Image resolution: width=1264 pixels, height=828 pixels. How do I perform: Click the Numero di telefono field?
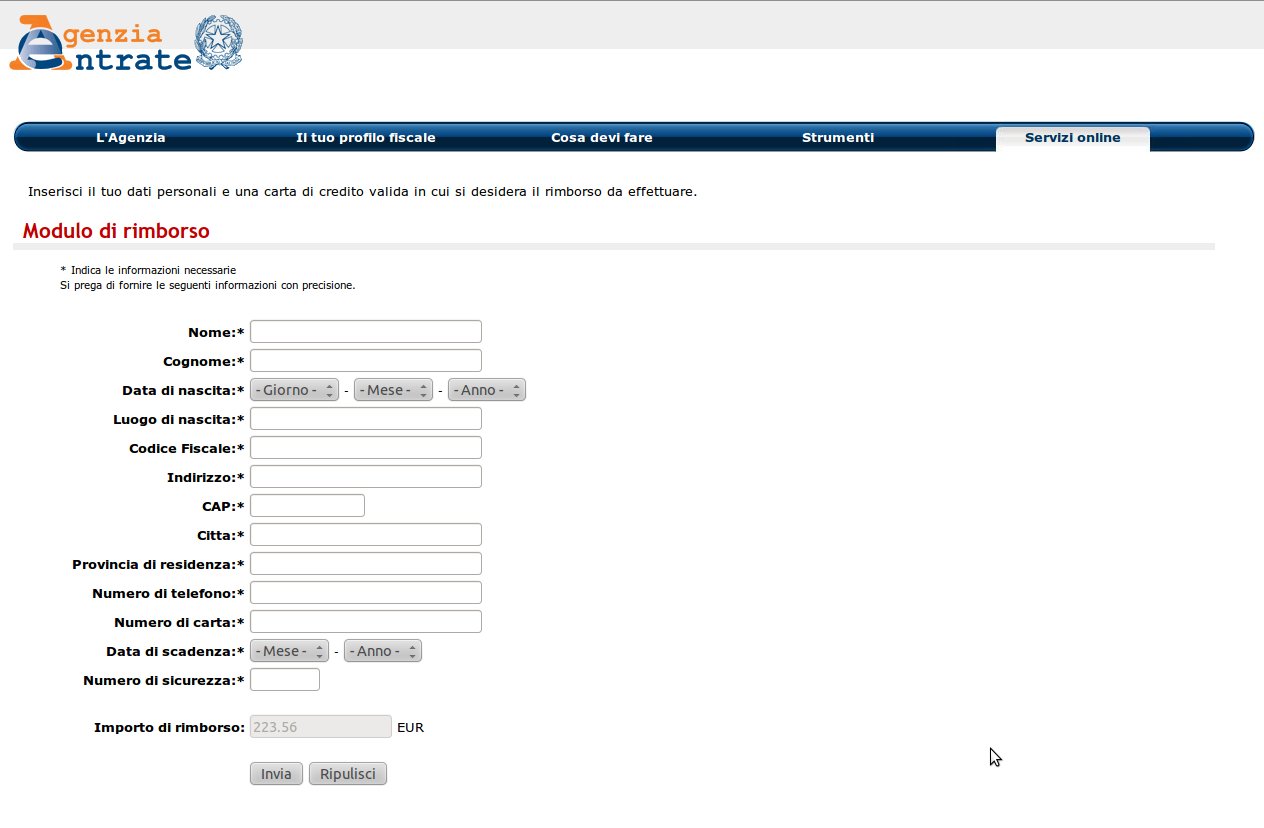point(366,593)
